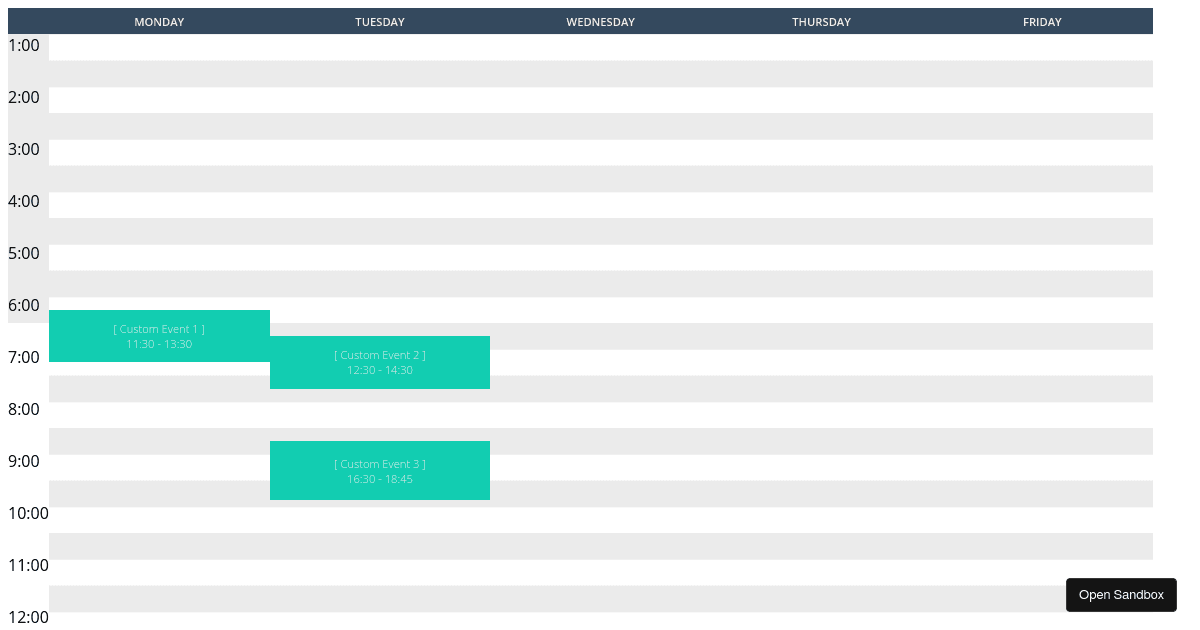Click the 1:00 time label
Screen dimensions: 1200x630
[24, 45]
